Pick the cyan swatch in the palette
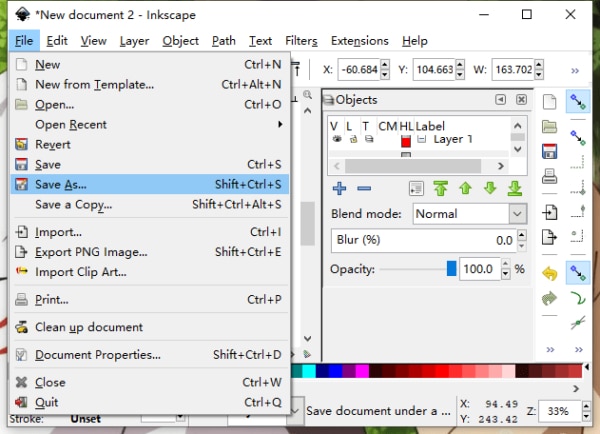The height and width of the screenshot is (434, 600). (x=309, y=371)
